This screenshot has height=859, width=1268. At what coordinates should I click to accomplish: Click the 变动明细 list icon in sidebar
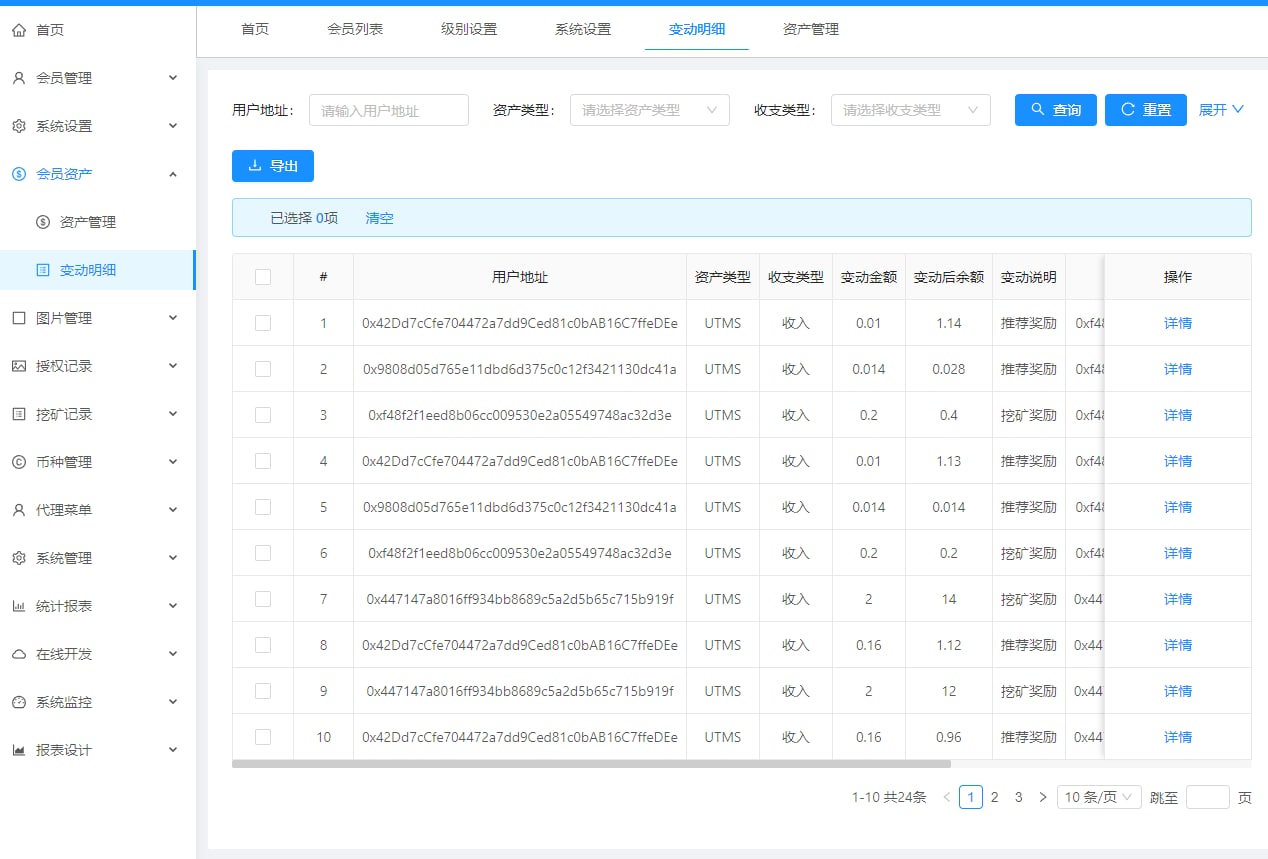[43, 270]
